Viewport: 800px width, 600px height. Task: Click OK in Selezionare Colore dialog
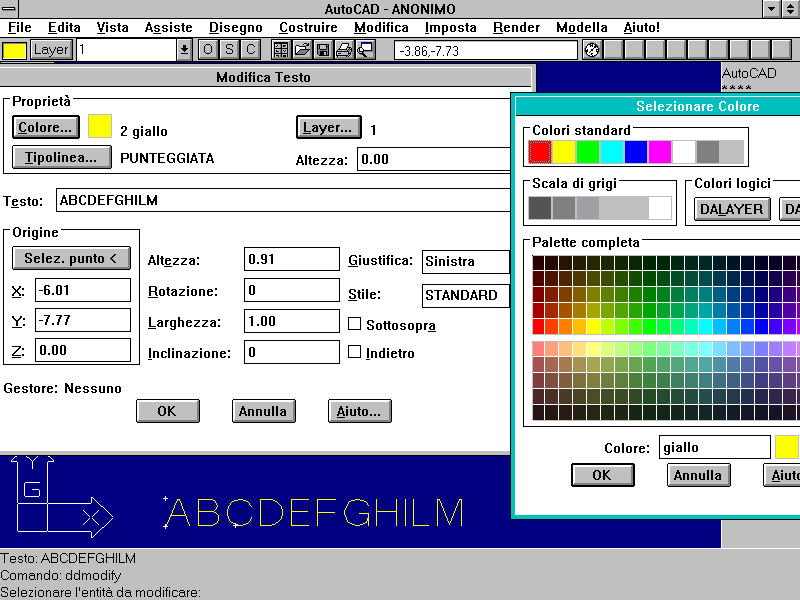602,475
